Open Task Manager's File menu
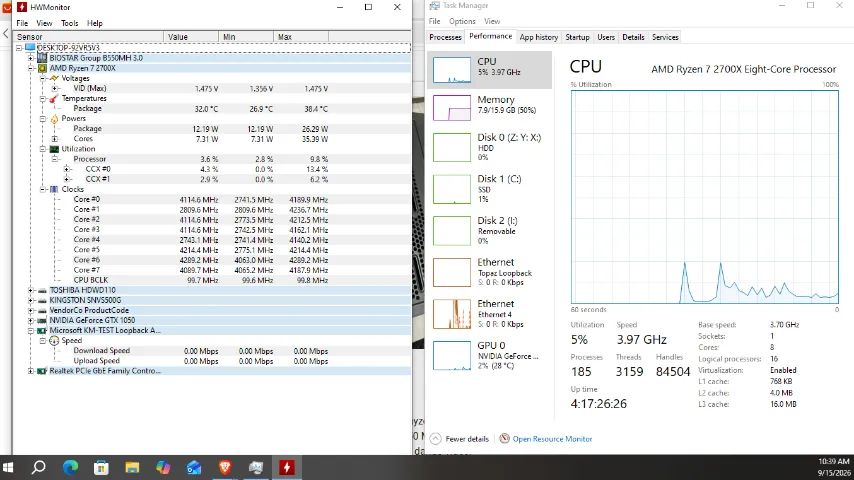Image resolution: width=854 pixels, height=480 pixels. (434, 21)
